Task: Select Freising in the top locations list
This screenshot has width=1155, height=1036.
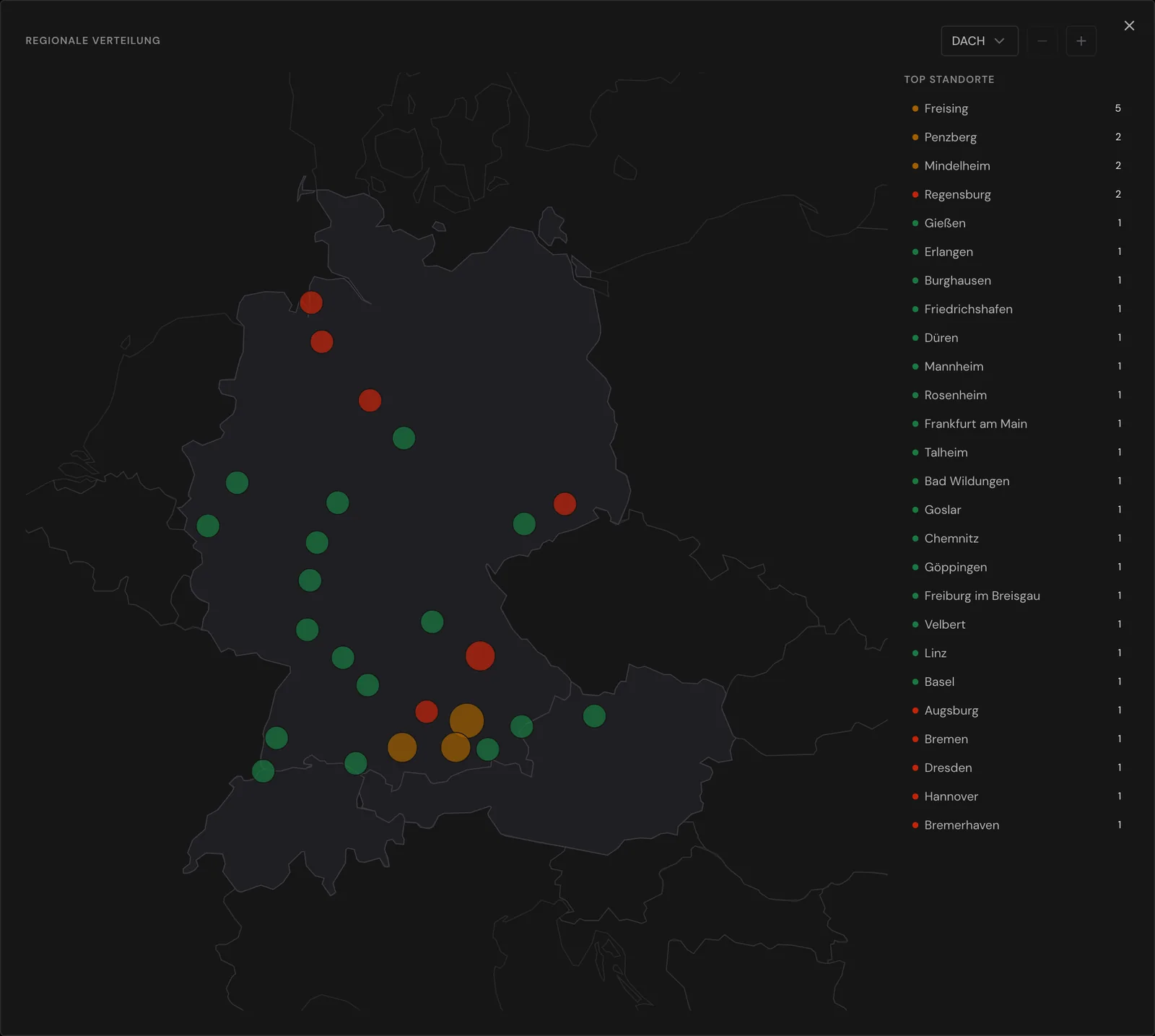Action: [x=1016, y=108]
